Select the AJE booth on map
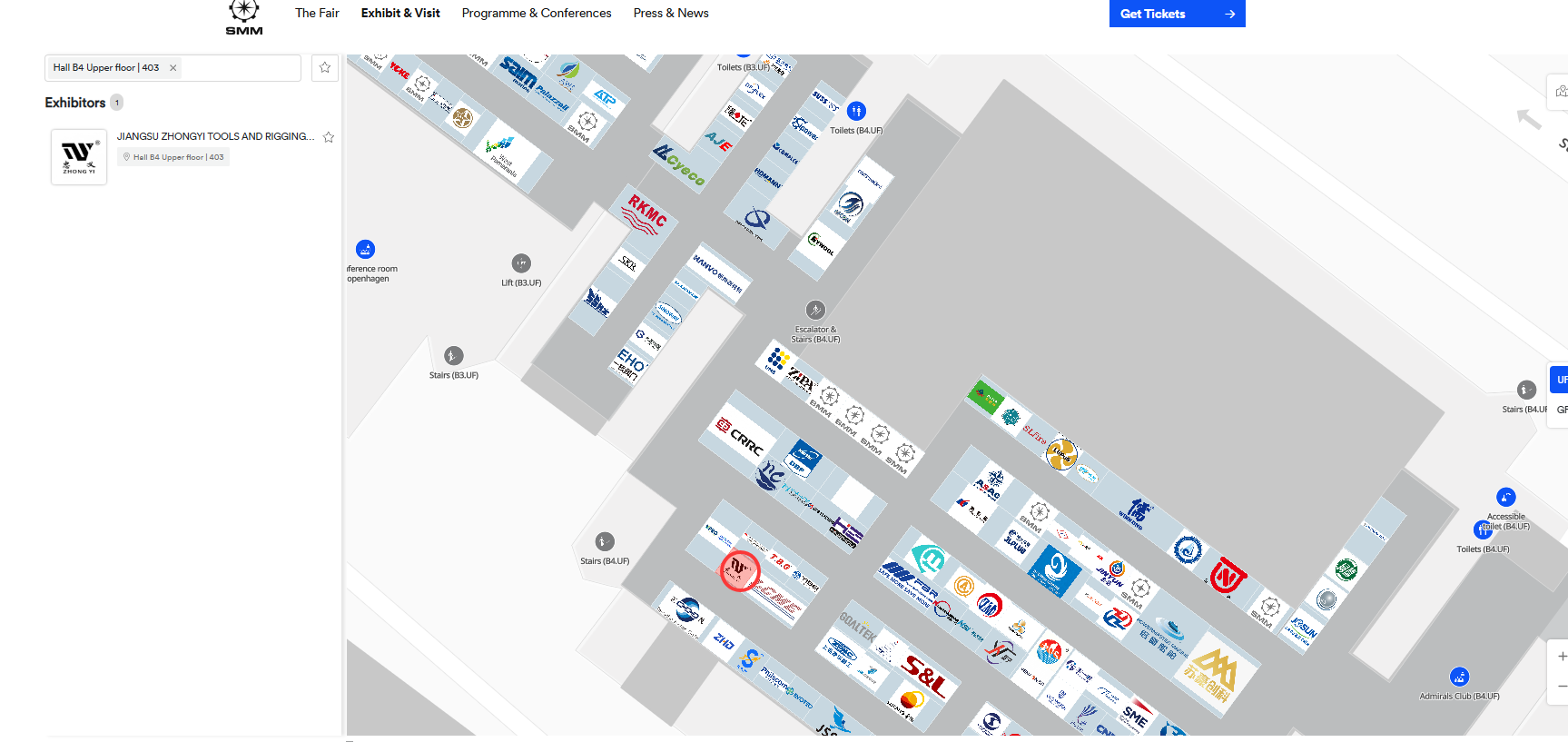Viewport: 1568px width, 742px height. (x=718, y=141)
